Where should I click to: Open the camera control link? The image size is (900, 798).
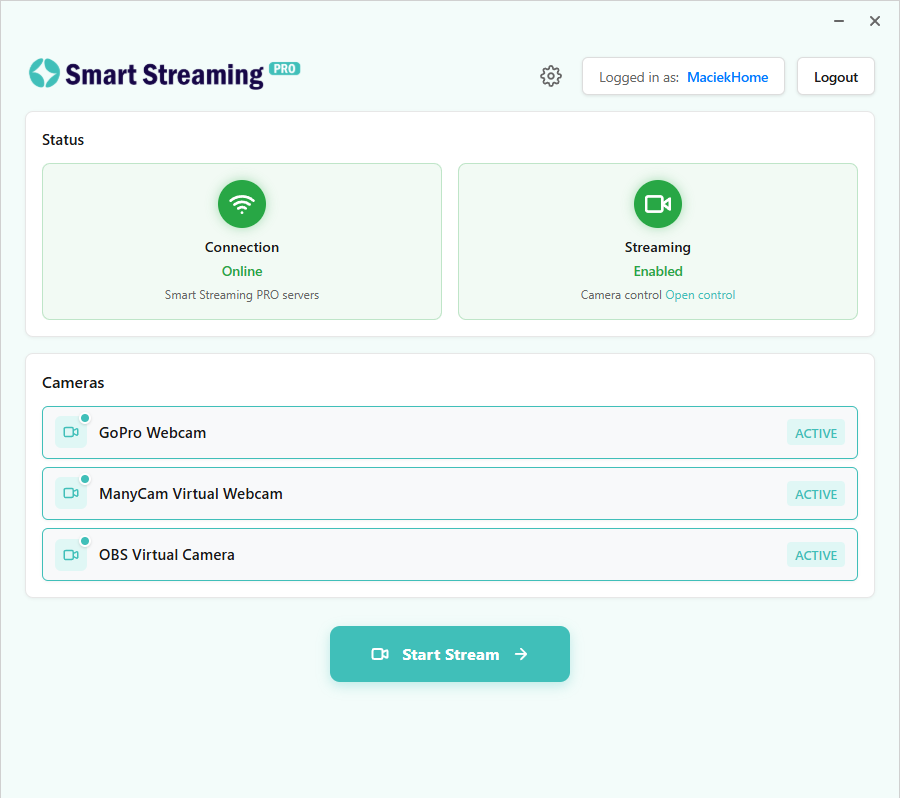coord(700,295)
